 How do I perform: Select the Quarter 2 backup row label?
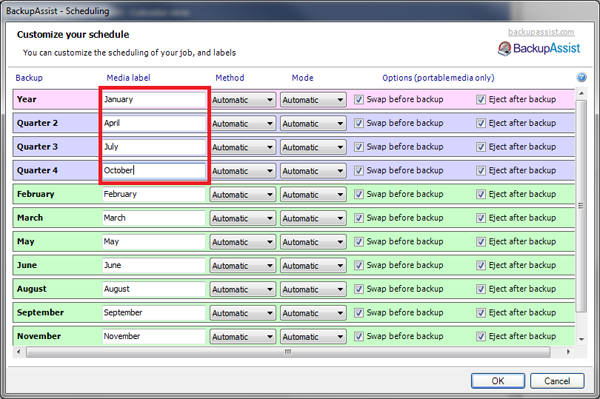point(37,123)
